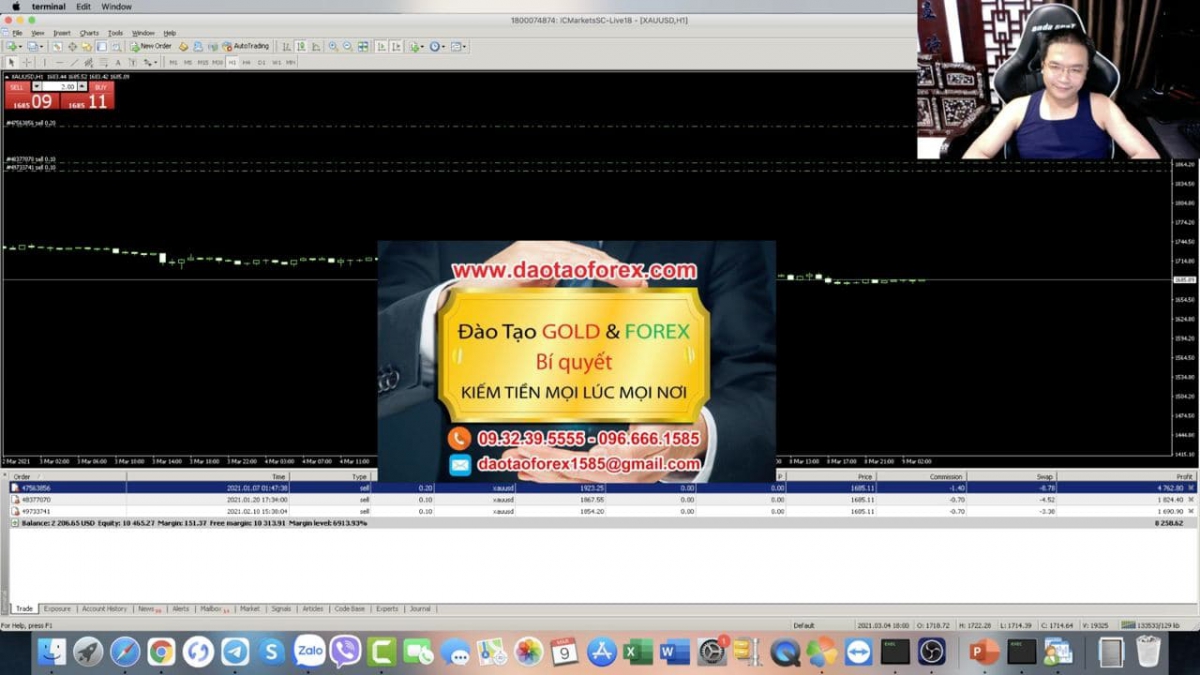
Task: Open Zalo from the dock
Action: [309, 652]
